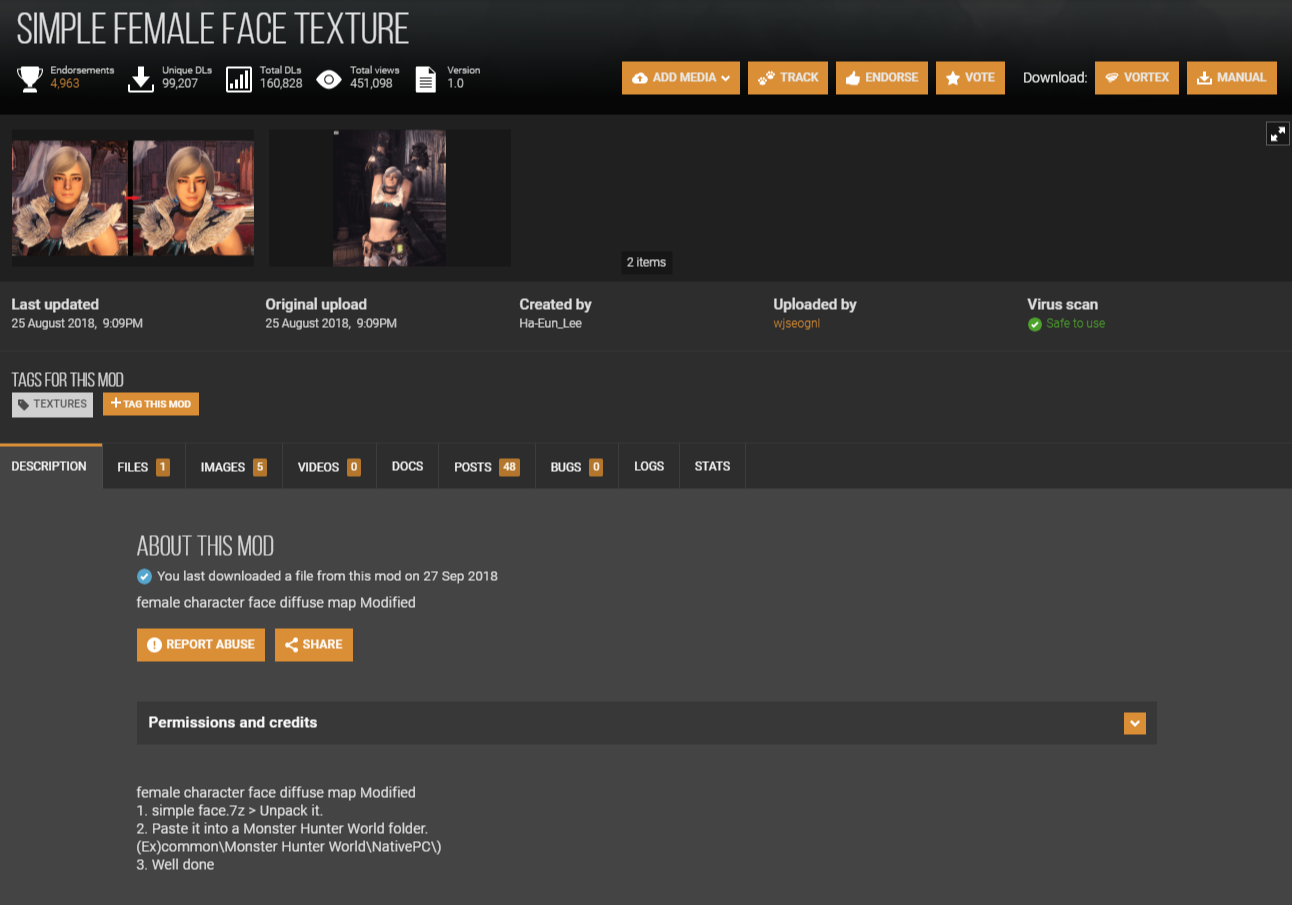This screenshot has height=905, width=1292.
Task: Click the About This Mod heading
Action: pyautogui.click(x=205, y=546)
